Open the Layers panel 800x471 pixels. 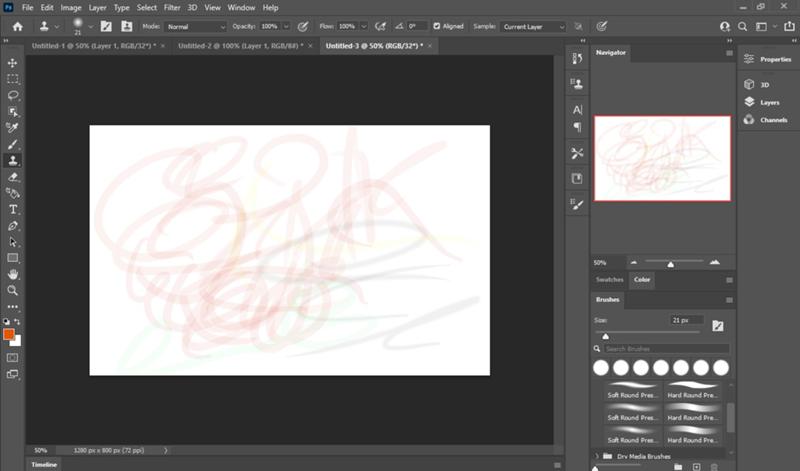click(x=762, y=102)
